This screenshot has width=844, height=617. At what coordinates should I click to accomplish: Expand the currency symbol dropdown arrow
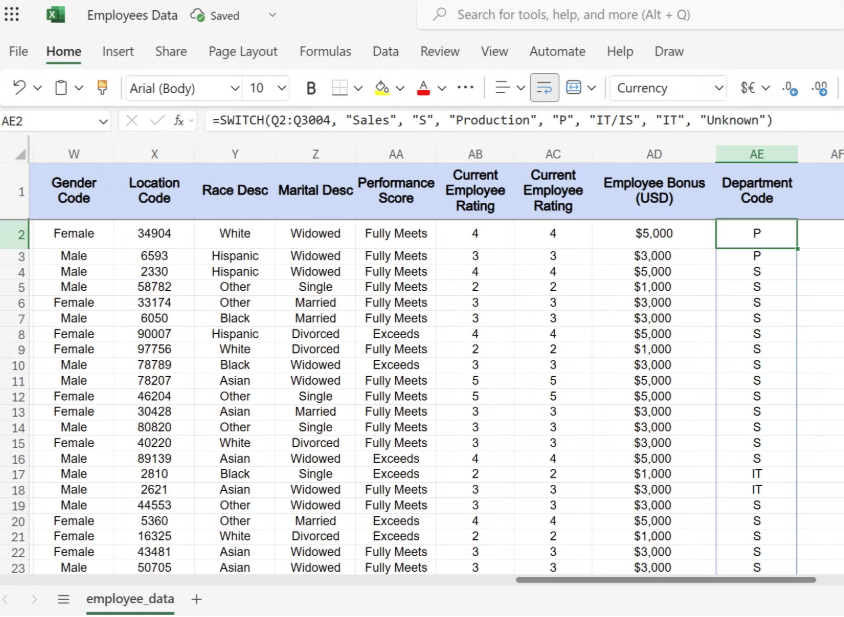point(765,88)
